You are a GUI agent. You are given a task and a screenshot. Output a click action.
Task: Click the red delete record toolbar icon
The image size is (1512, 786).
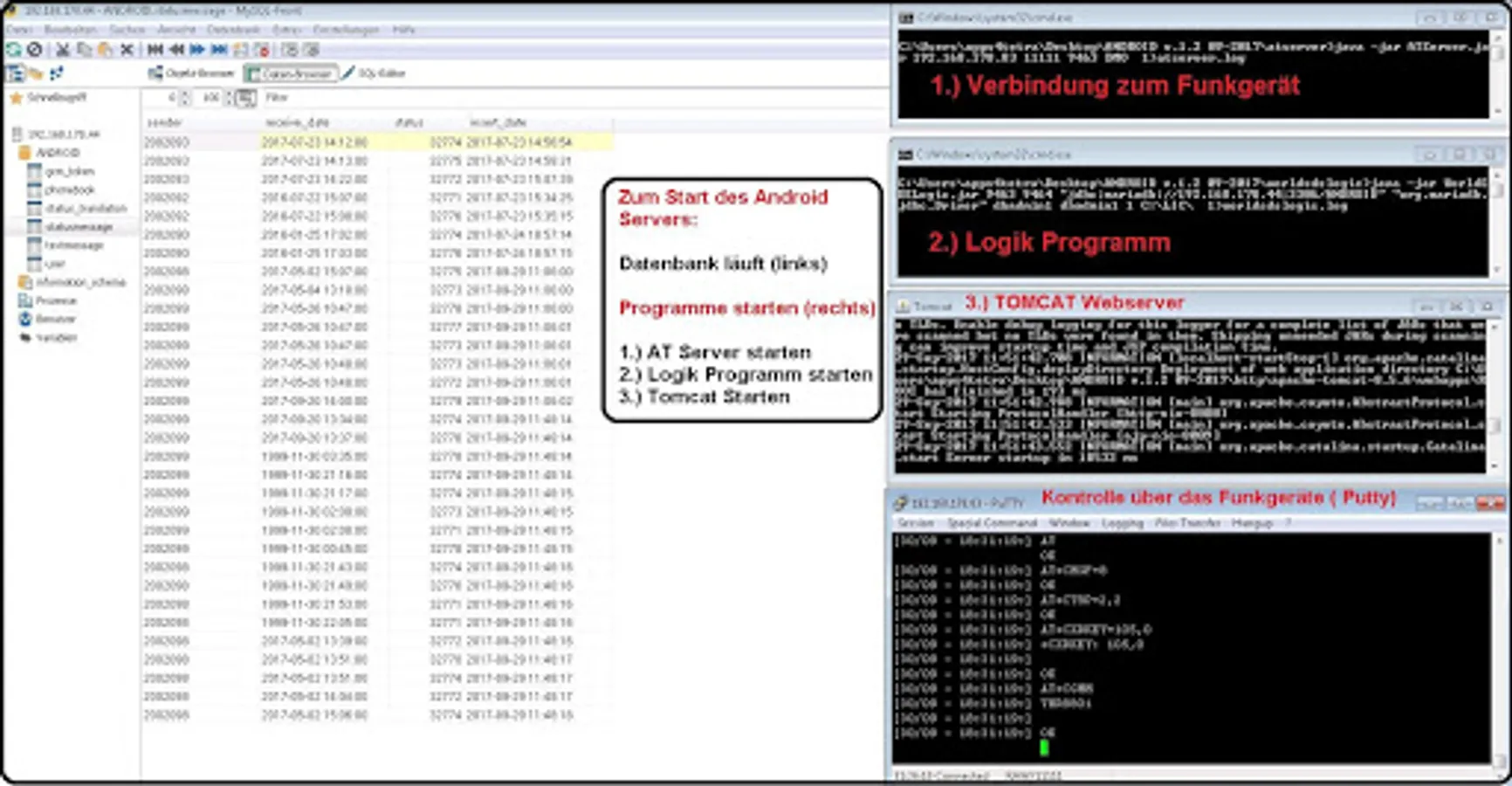pyautogui.click(x=261, y=50)
